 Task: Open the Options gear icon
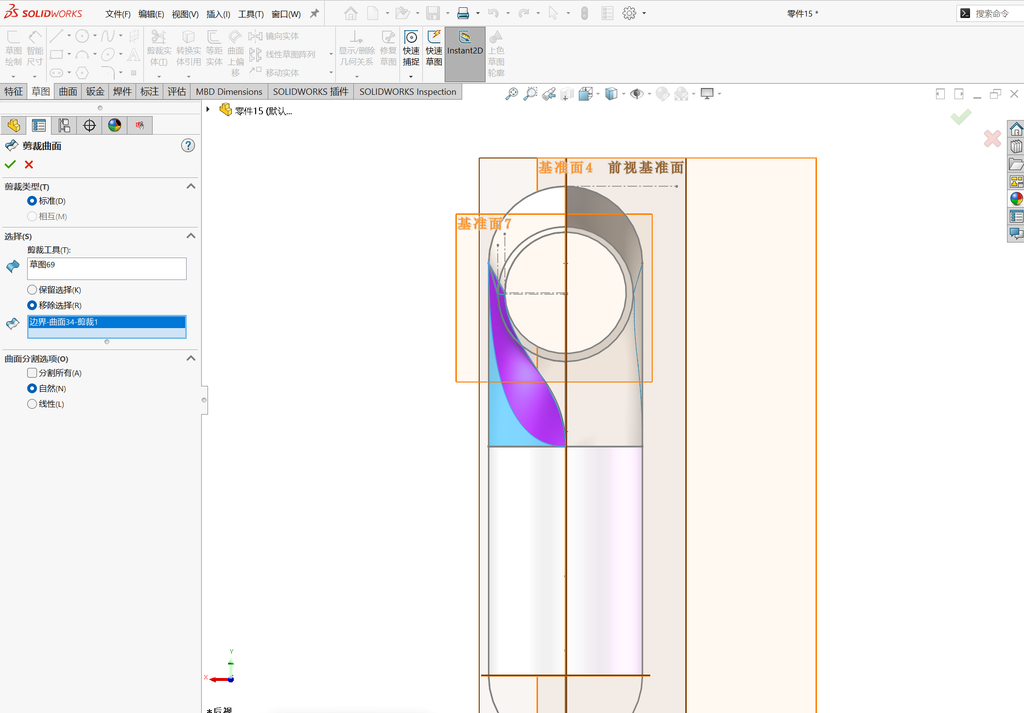[629, 13]
